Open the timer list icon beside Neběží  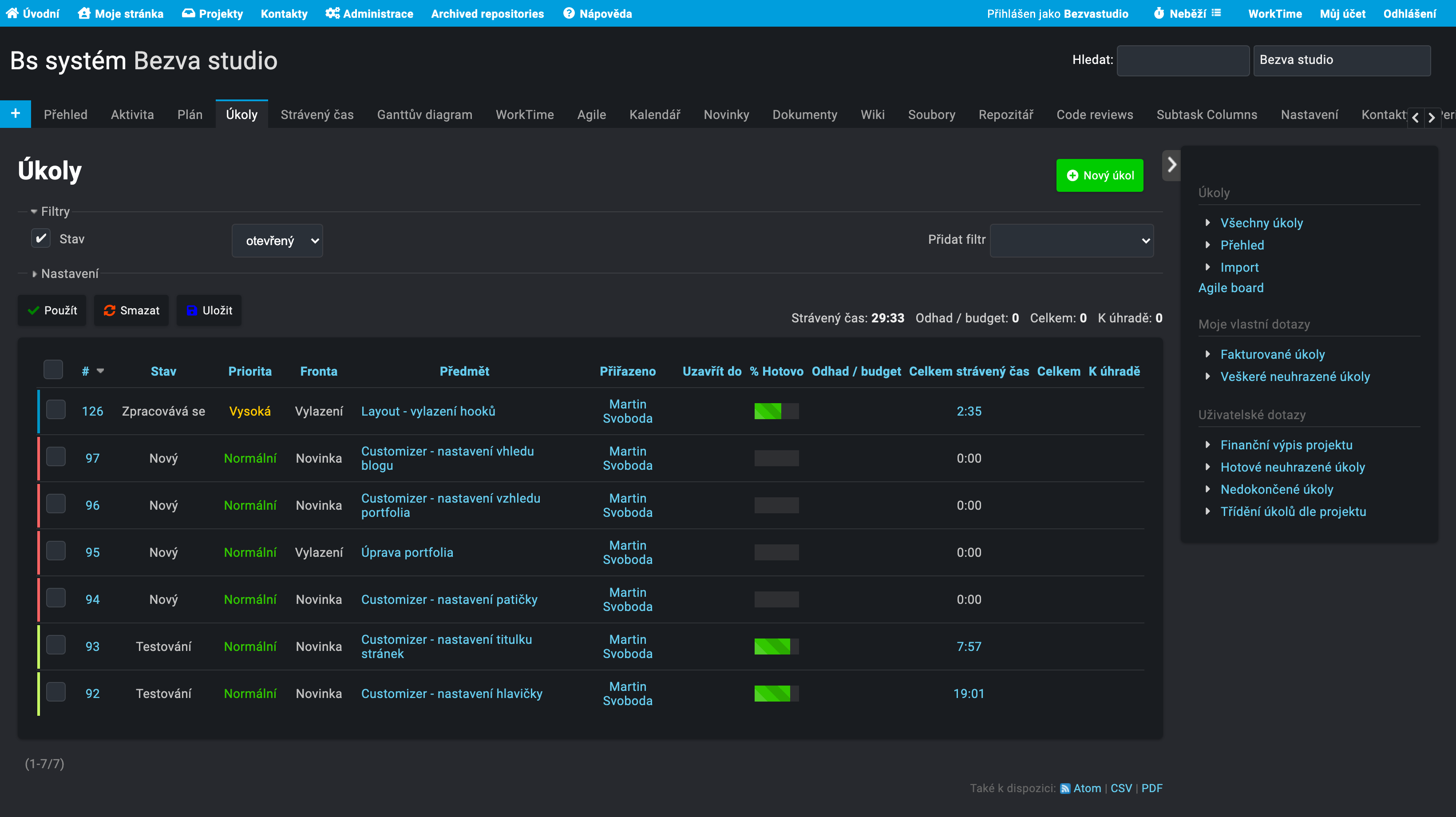1216,12
